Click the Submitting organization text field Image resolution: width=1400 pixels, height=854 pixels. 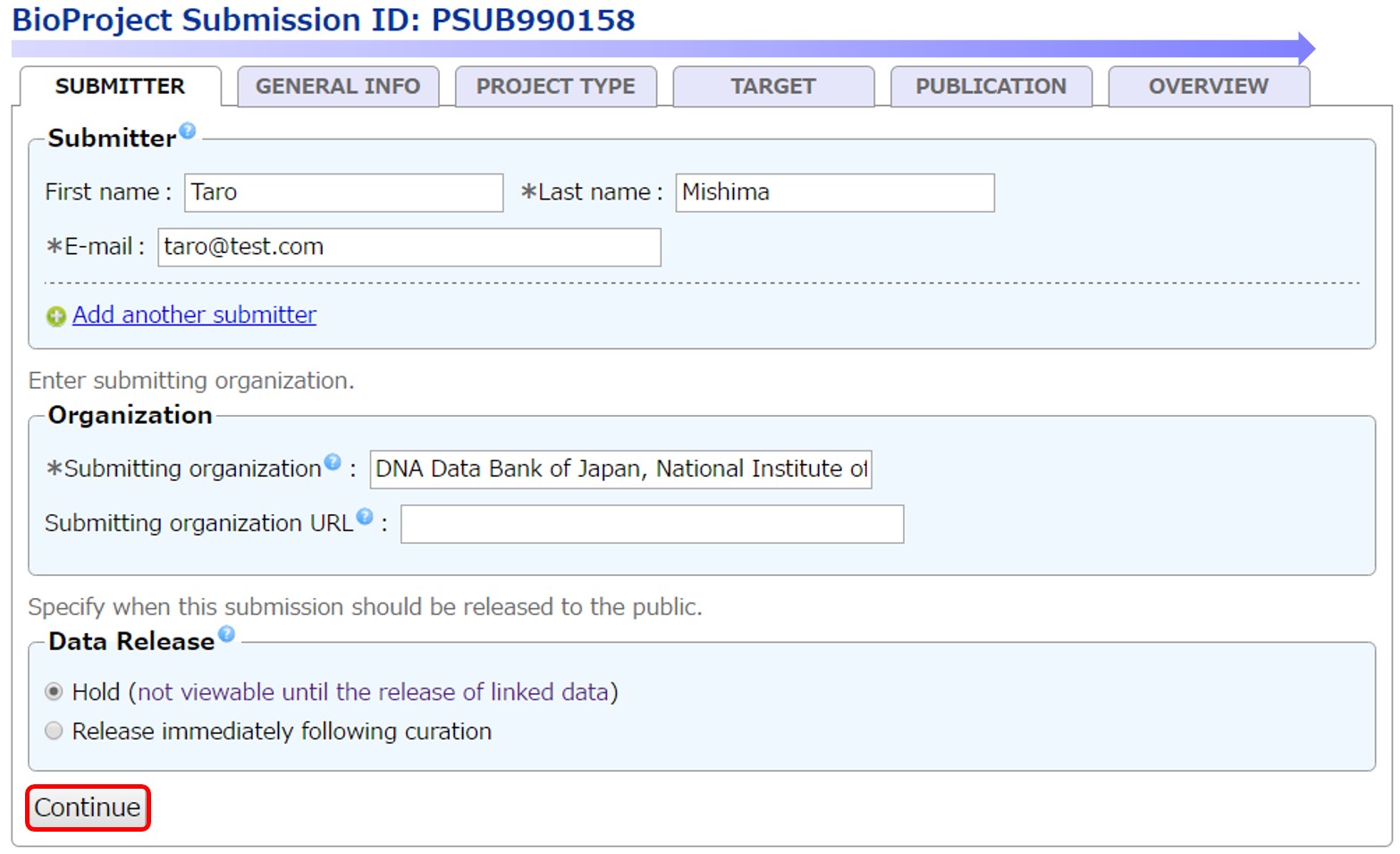tap(620, 469)
